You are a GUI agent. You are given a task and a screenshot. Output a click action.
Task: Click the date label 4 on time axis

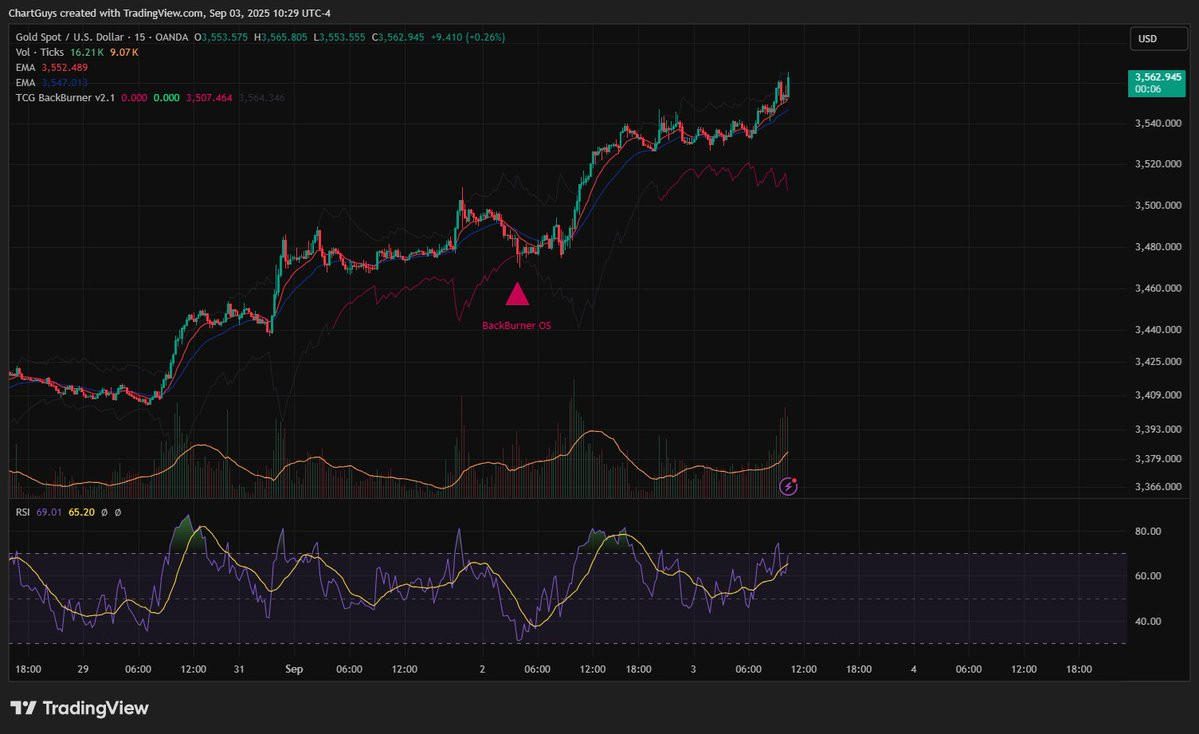pyautogui.click(x=913, y=669)
